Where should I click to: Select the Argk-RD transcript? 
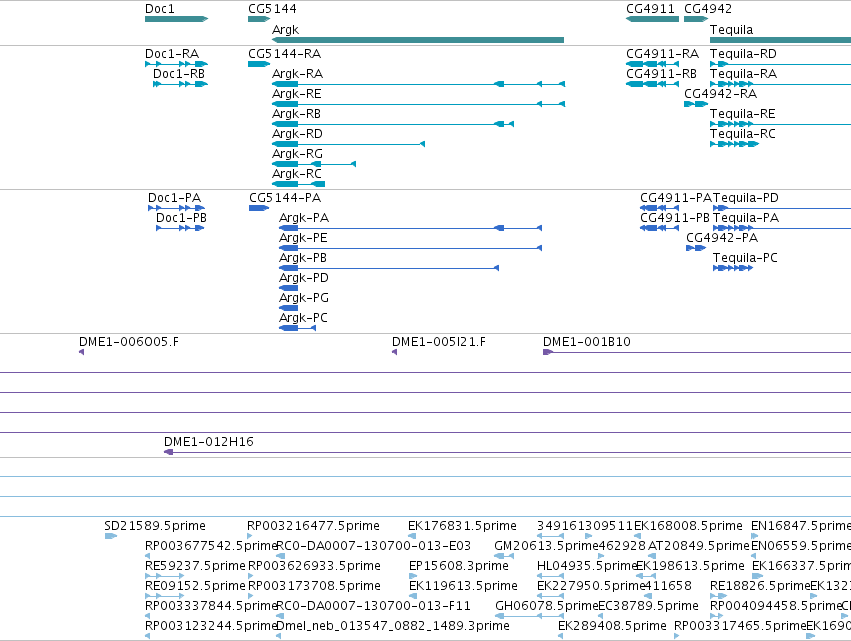pos(348,144)
